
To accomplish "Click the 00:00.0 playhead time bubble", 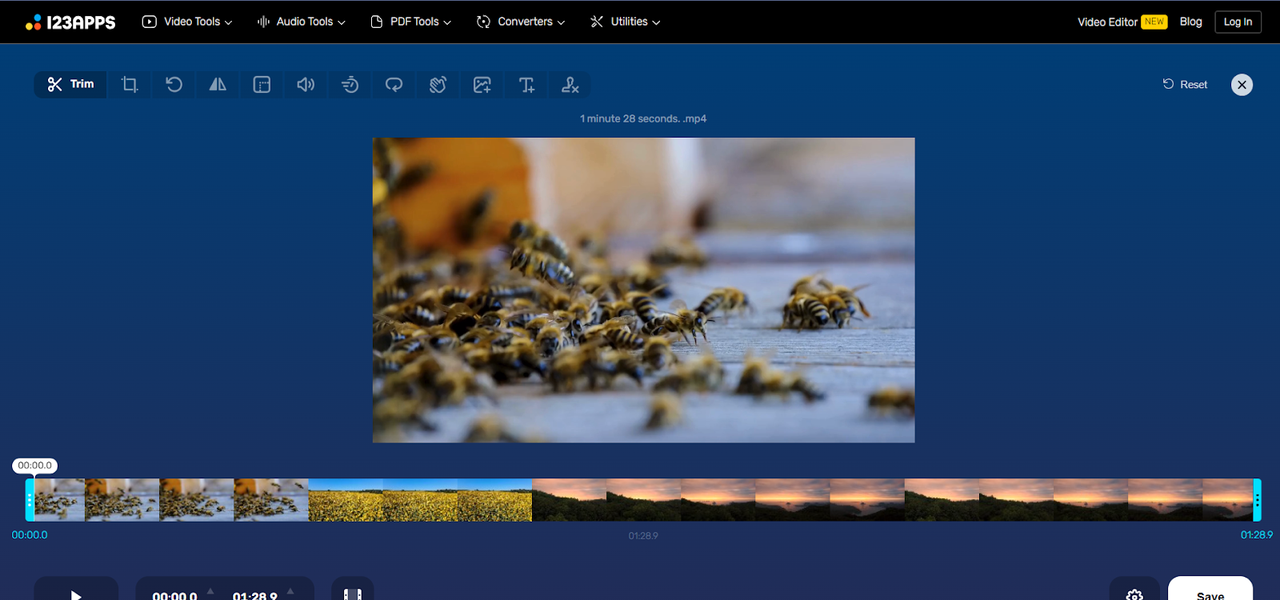I will point(35,466).
